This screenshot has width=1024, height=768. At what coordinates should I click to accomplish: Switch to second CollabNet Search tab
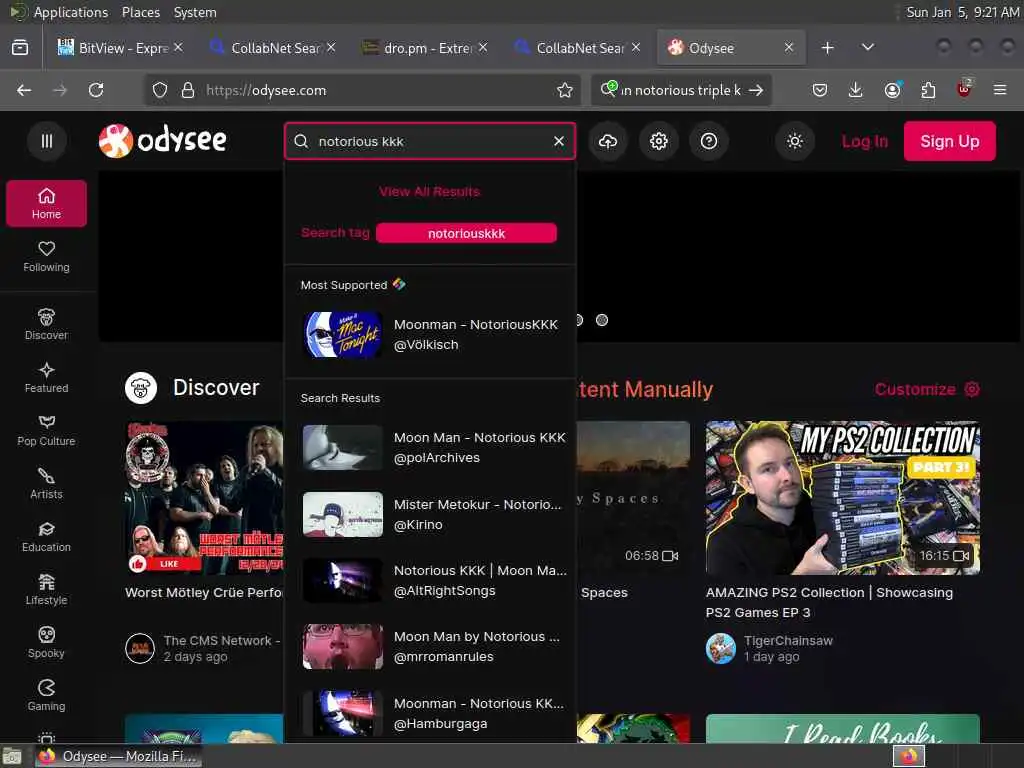(x=579, y=48)
